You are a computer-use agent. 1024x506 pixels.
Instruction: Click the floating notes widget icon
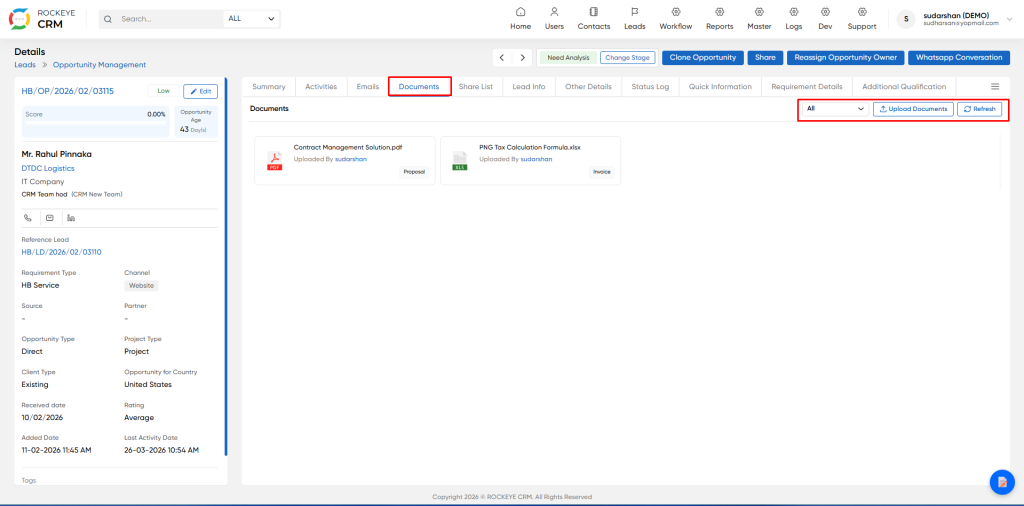[1001, 482]
